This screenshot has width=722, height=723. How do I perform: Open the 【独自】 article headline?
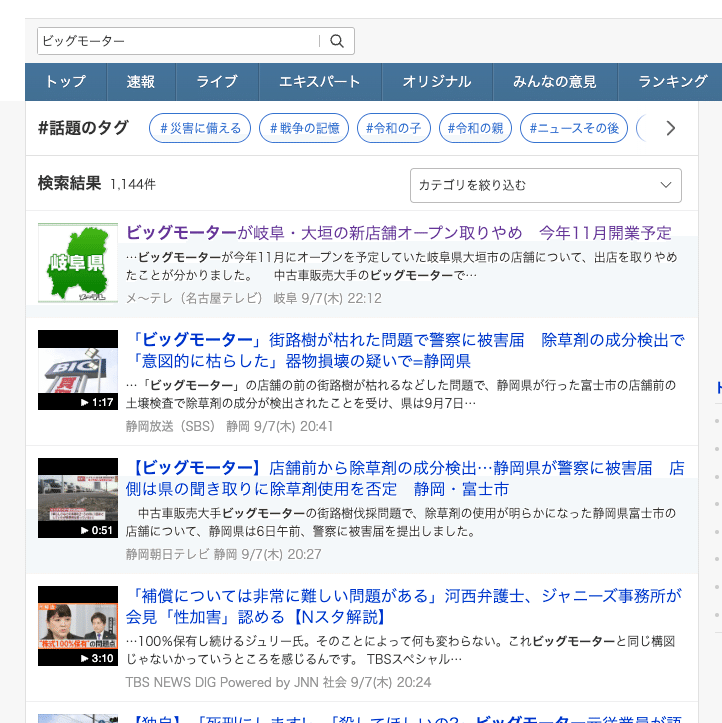click(406, 718)
